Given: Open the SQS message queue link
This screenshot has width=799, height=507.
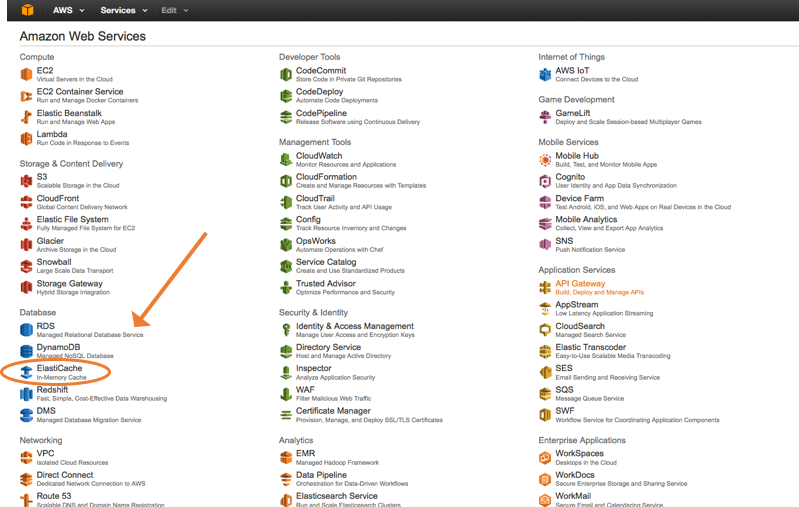Looking at the screenshot, I should click(x=564, y=389).
